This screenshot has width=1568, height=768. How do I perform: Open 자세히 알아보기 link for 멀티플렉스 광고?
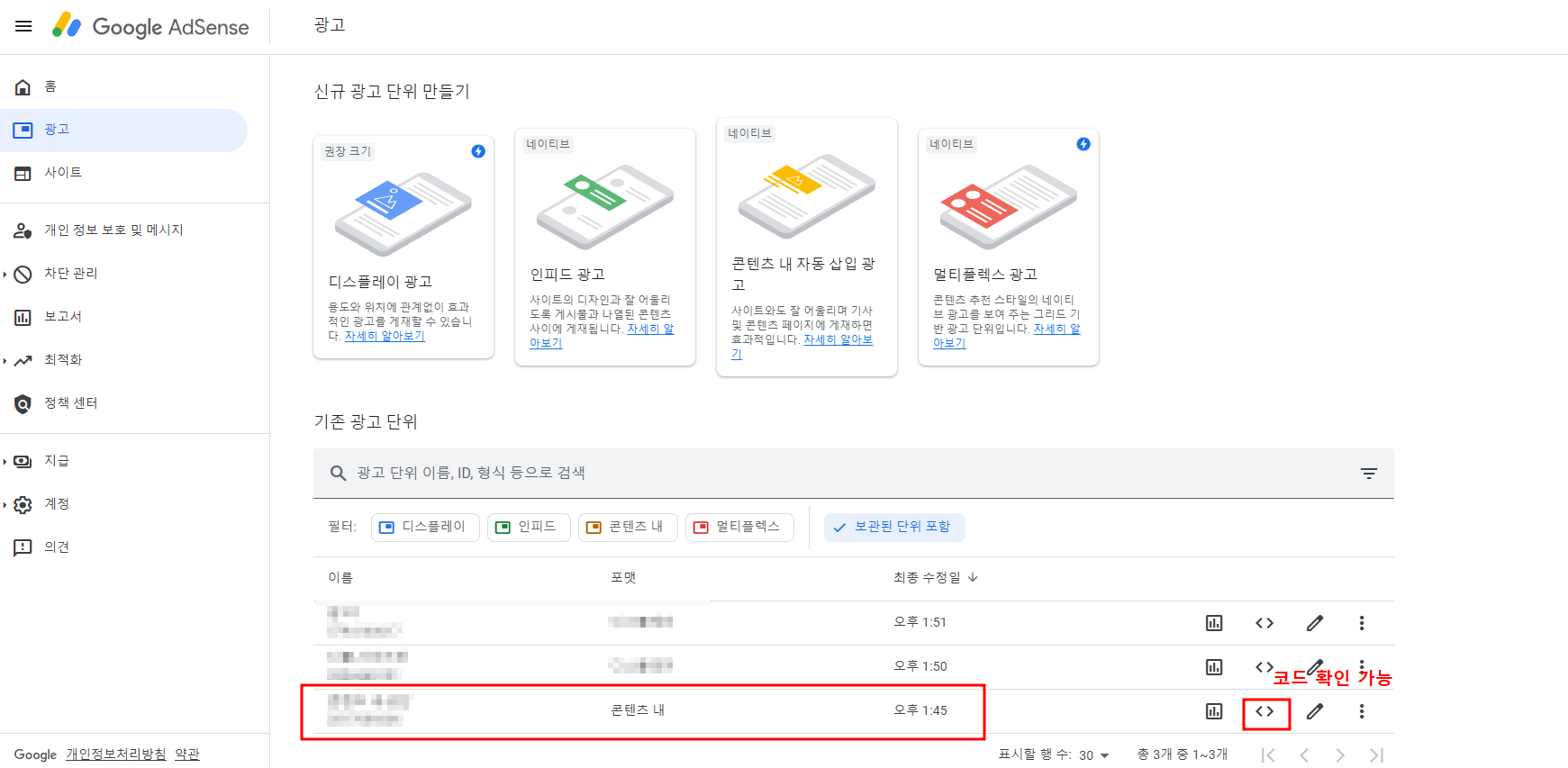coord(1056,329)
